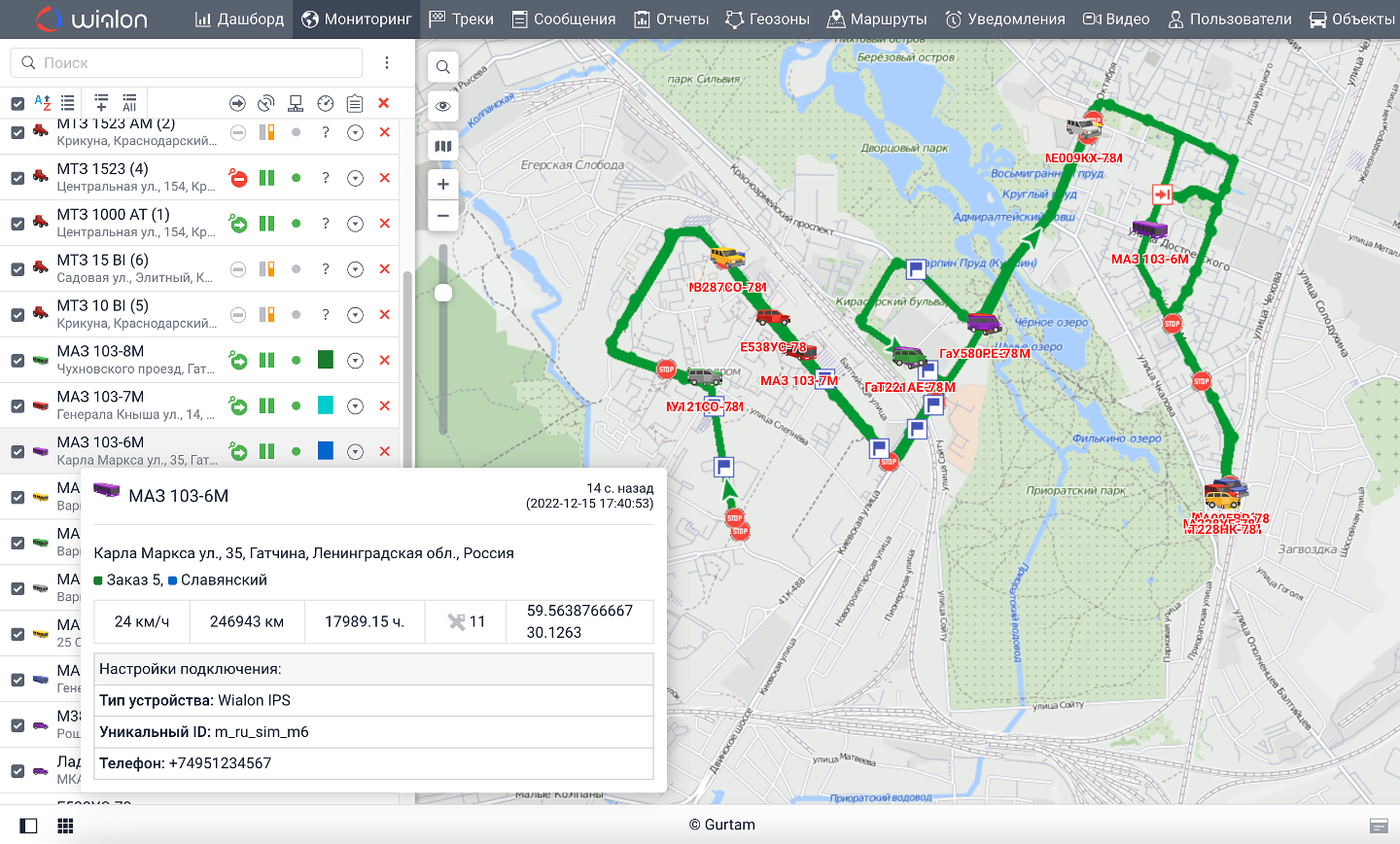Select the МАЗ 103-8М unit name
This screenshot has height=844, width=1400.
pyautogui.click(x=100, y=351)
